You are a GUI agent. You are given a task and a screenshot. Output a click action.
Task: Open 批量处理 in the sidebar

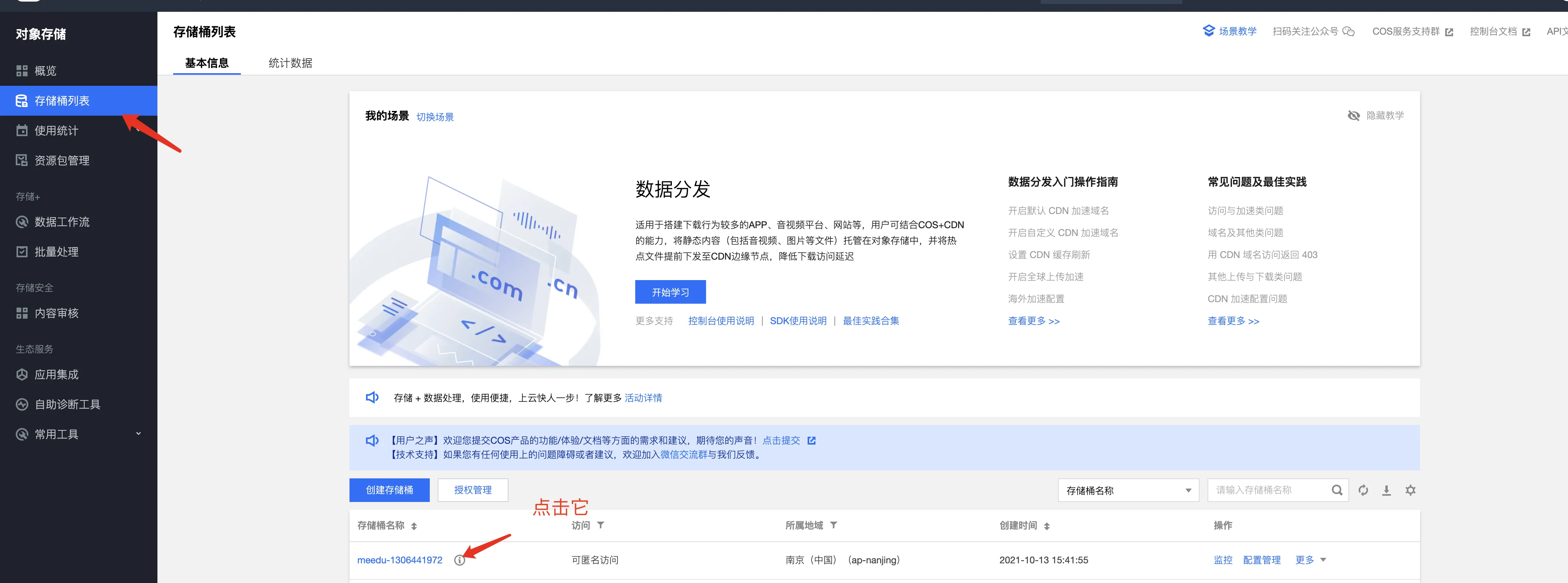click(79, 252)
